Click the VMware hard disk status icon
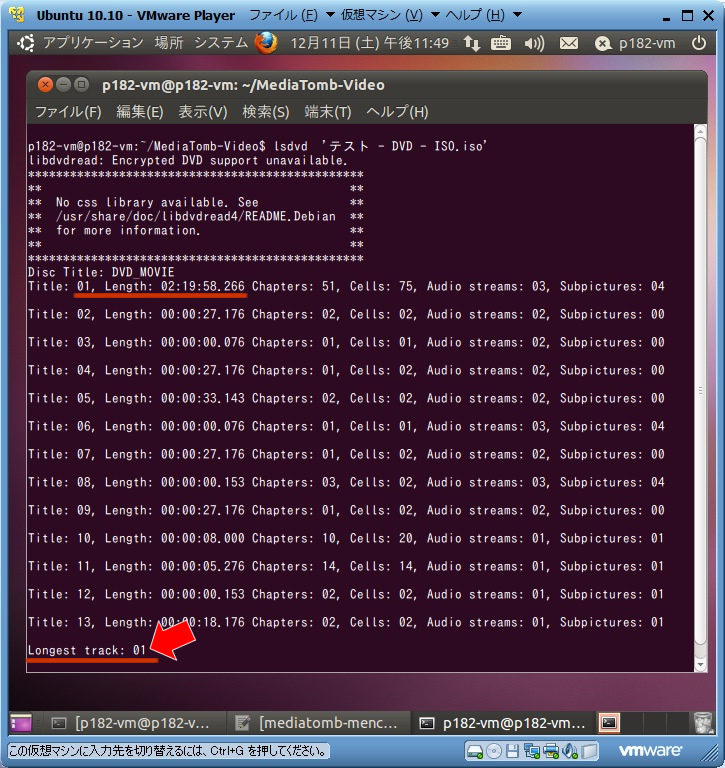The width and height of the screenshot is (725, 768). 475,751
